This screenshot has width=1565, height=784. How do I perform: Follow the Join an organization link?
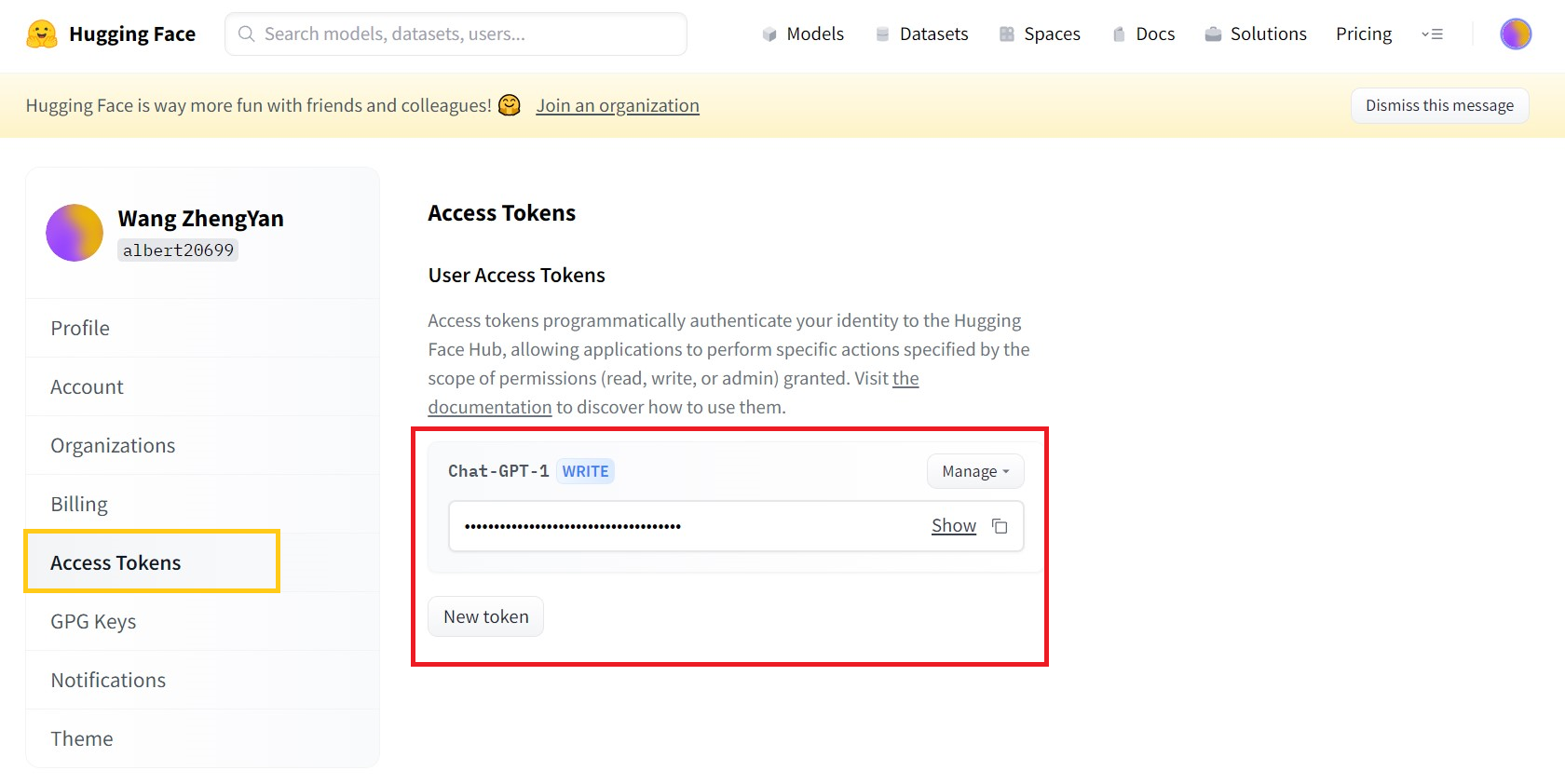pos(618,105)
